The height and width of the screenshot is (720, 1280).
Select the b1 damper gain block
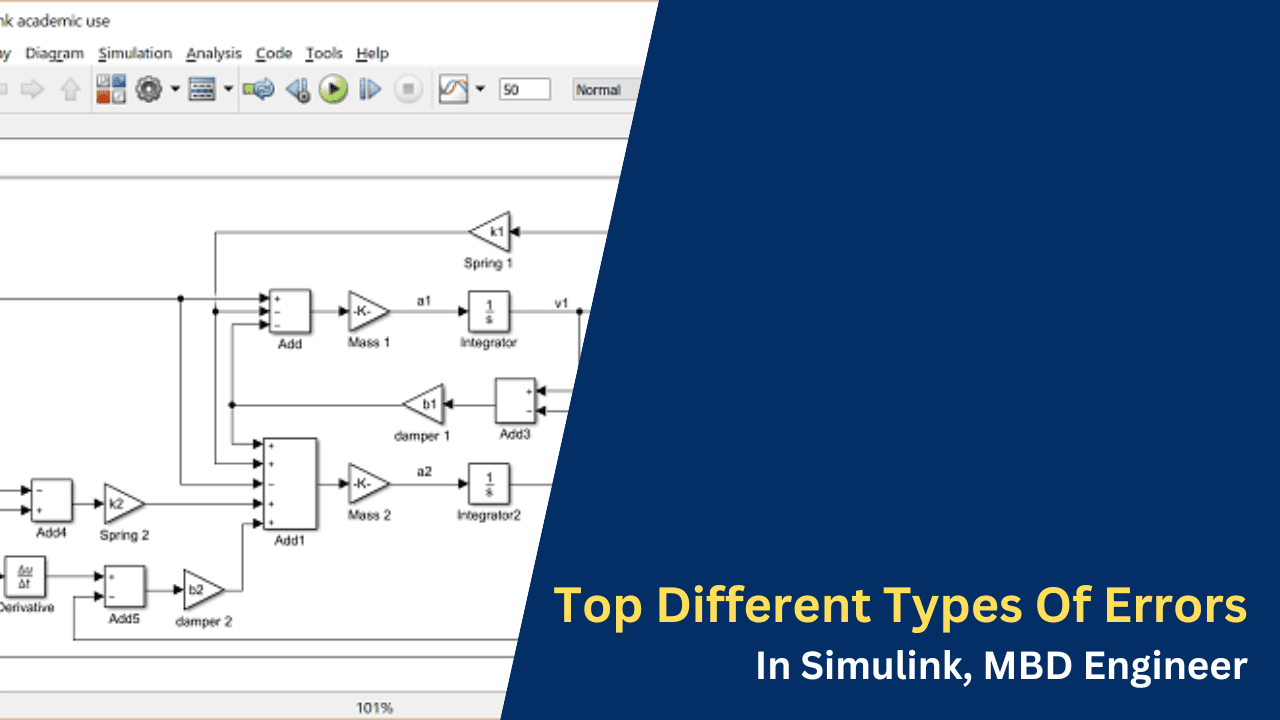pyautogui.click(x=423, y=404)
